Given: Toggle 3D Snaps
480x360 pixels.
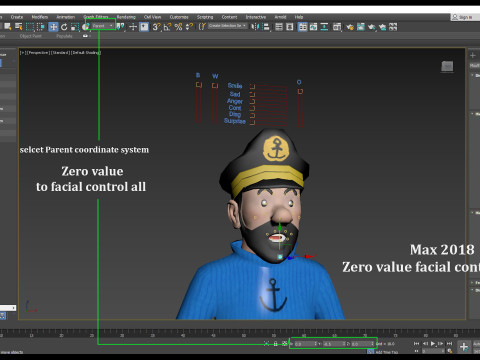Looking at the screenshot, I should click(156, 27).
